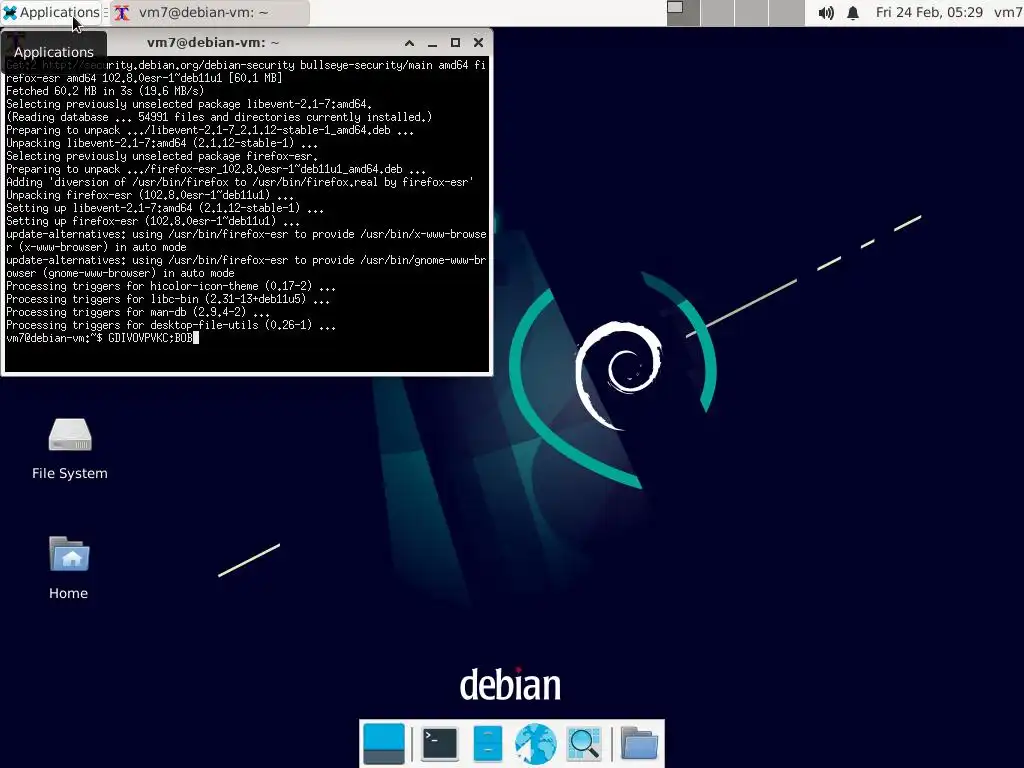The image size is (1024, 768).
Task: Minimize the terminal window
Action: tap(432, 43)
